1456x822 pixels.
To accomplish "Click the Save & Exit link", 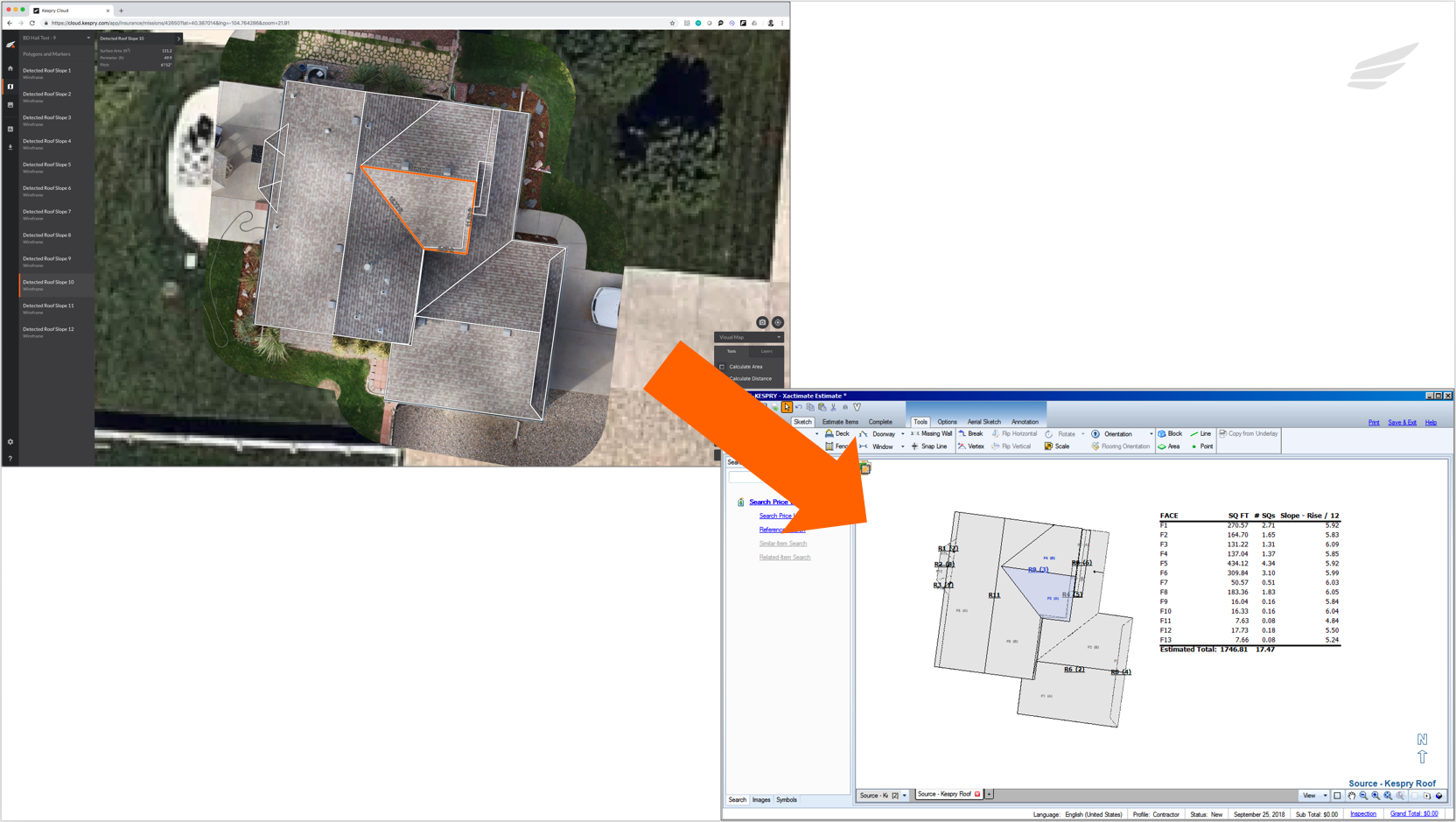I will point(1402,423).
